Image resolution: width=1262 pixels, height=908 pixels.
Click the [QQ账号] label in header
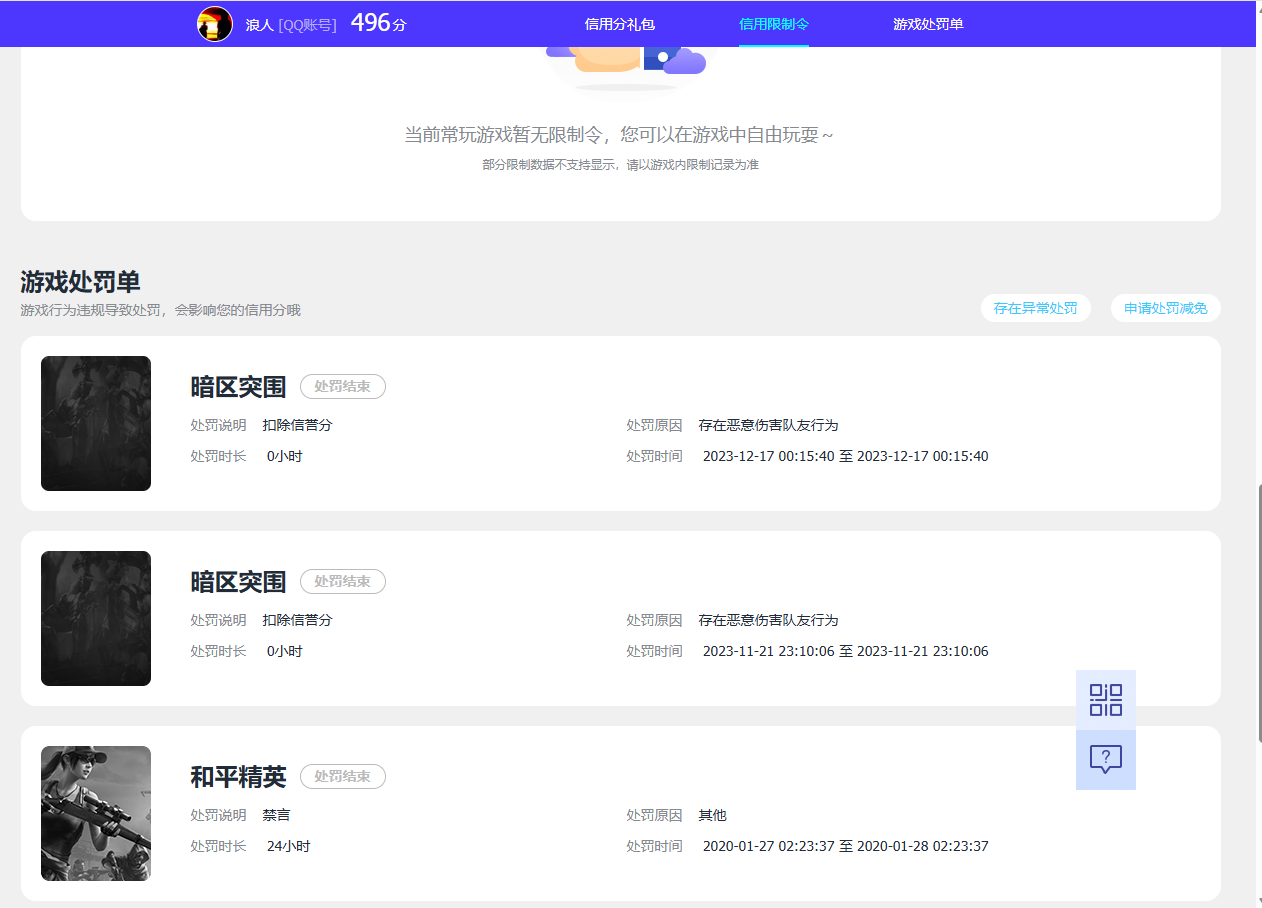(x=307, y=24)
